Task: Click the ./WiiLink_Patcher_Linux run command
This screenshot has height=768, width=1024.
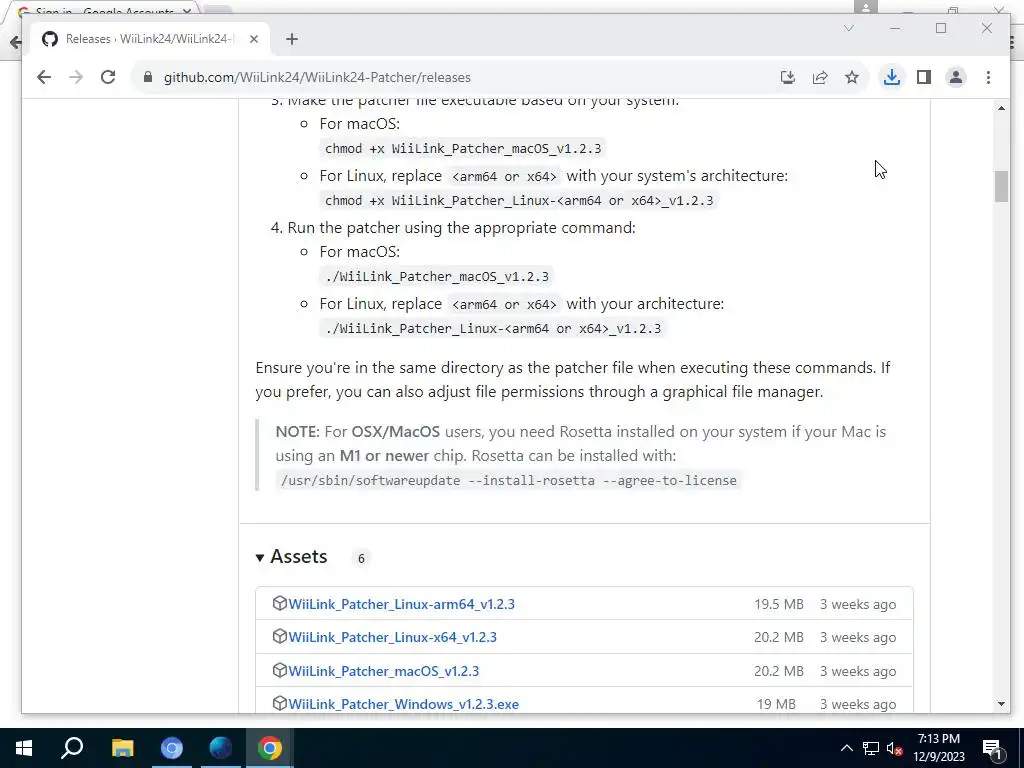Action: [x=493, y=328]
